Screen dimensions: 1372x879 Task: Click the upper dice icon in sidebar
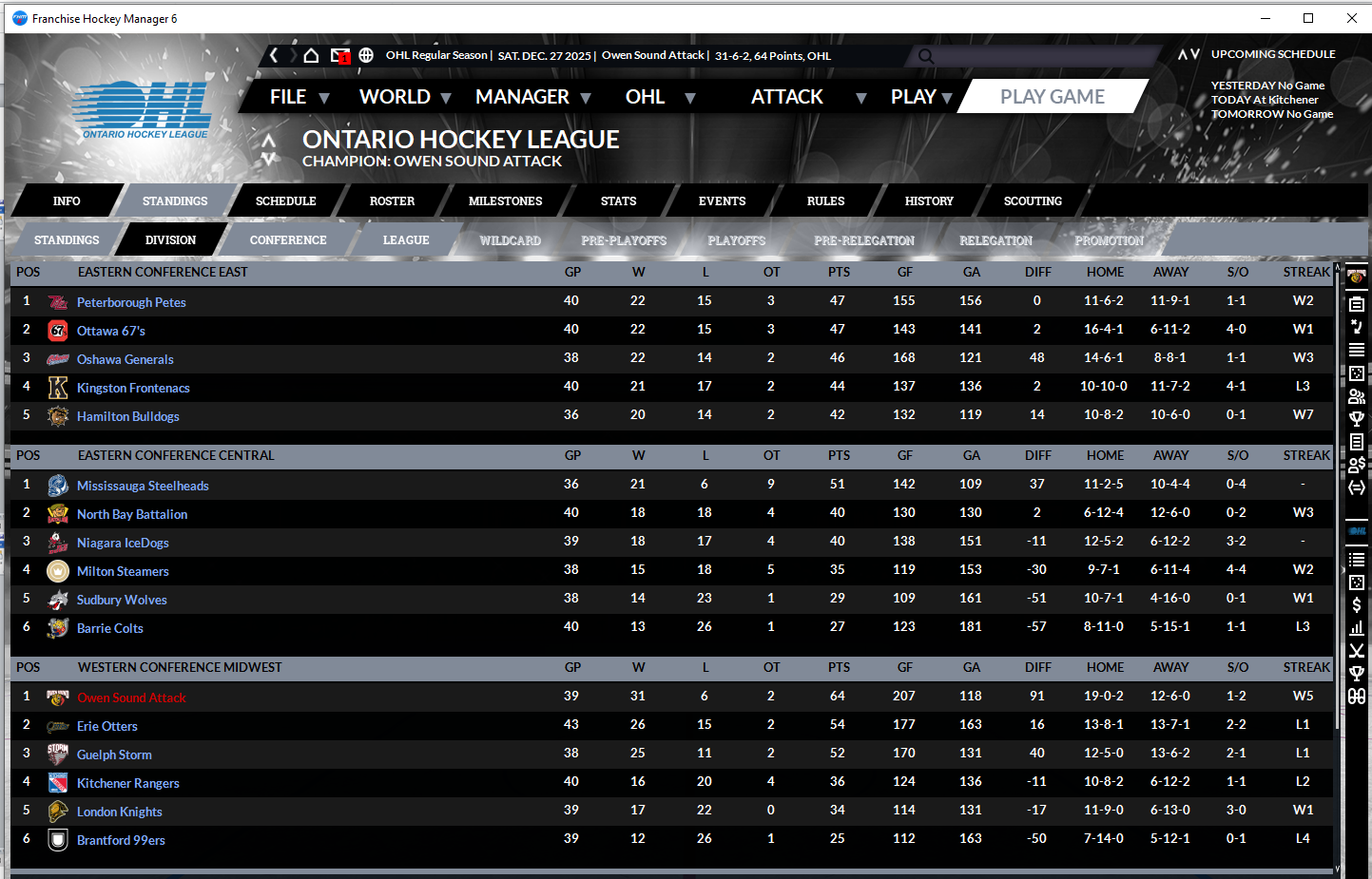[1357, 373]
